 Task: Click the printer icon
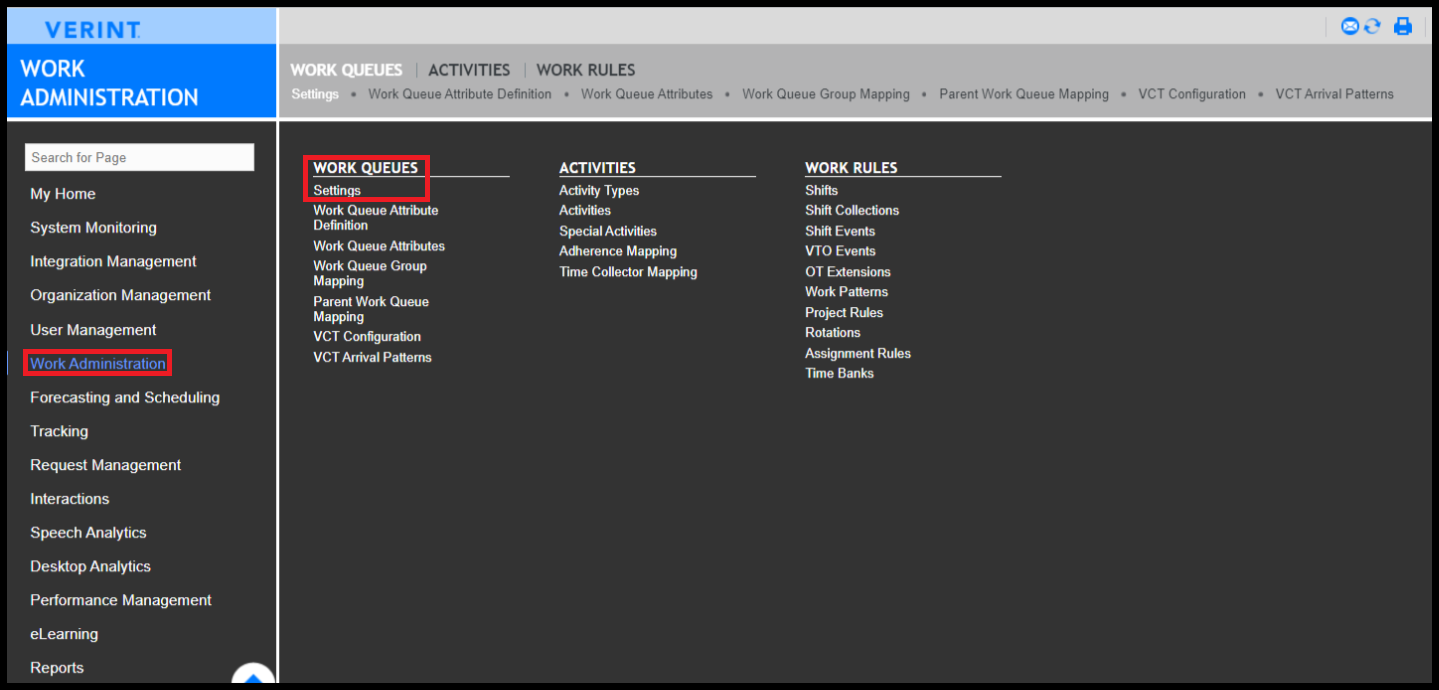1403,26
